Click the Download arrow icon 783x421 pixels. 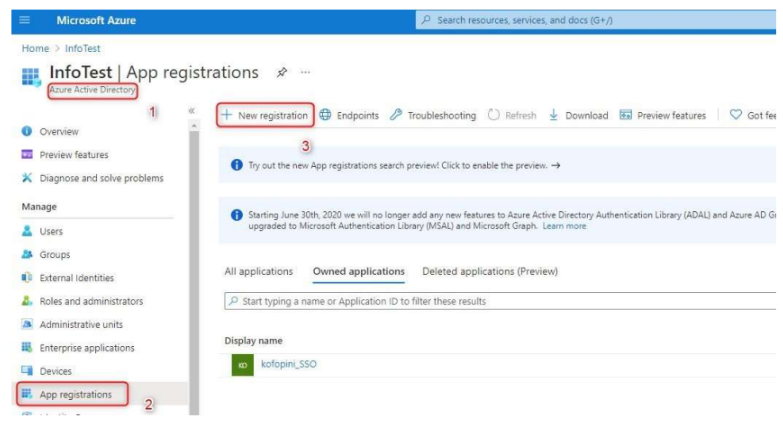[553, 115]
